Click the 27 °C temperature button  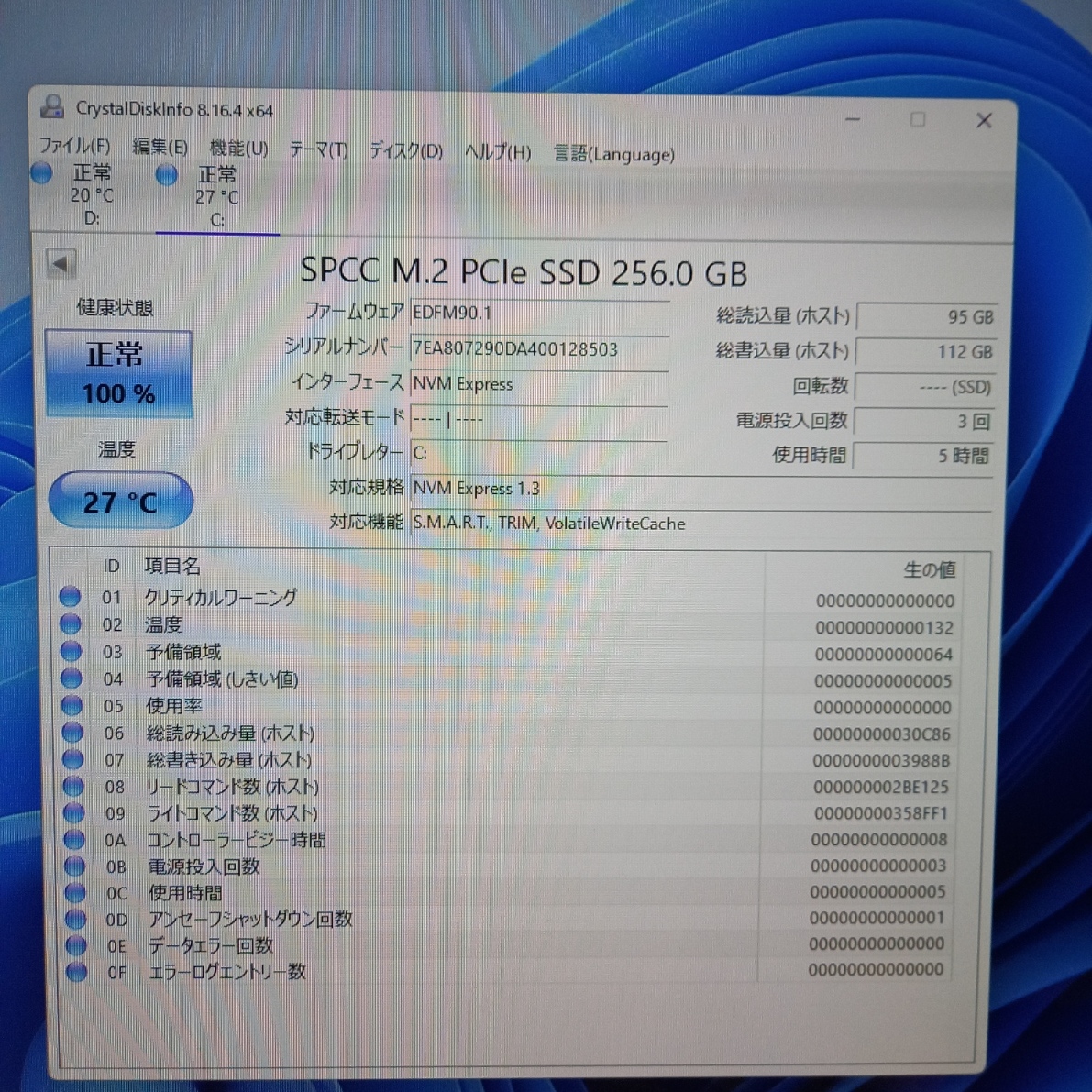point(120,501)
